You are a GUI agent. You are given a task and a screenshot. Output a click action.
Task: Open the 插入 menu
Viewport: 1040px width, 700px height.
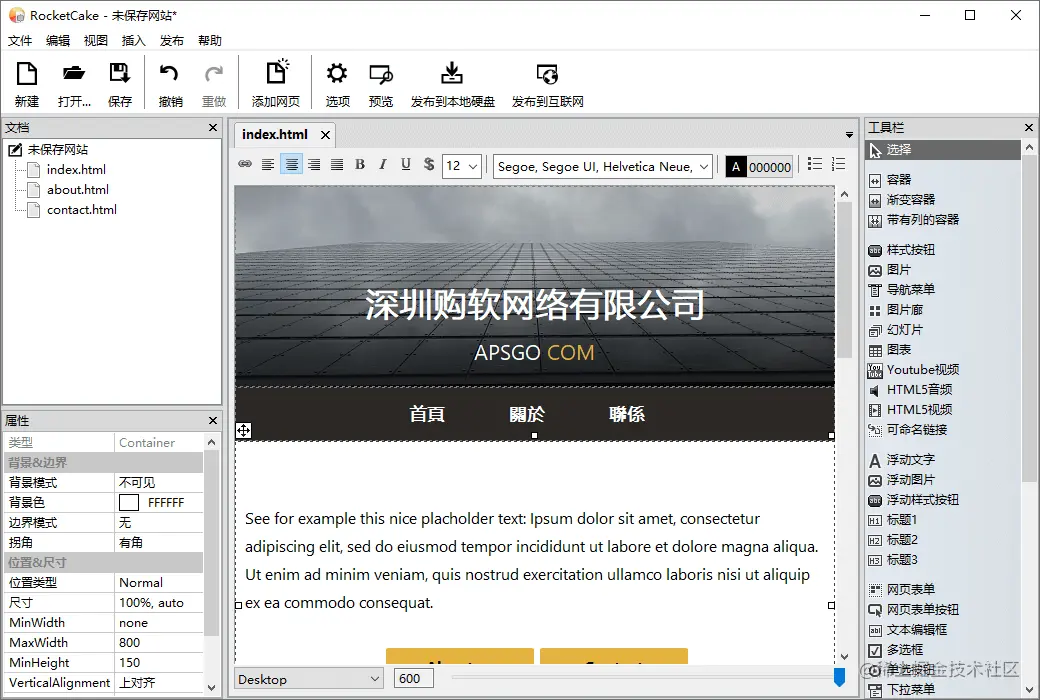click(x=133, y=40)
